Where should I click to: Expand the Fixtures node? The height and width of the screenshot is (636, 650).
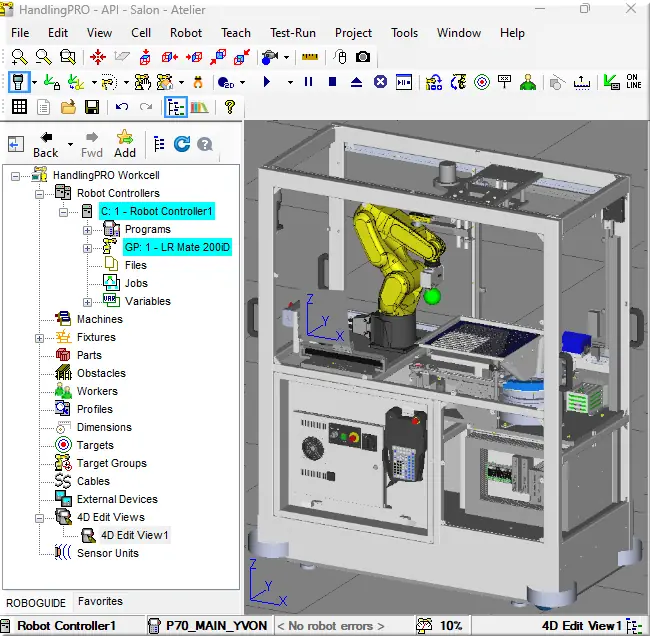(39, 338)
